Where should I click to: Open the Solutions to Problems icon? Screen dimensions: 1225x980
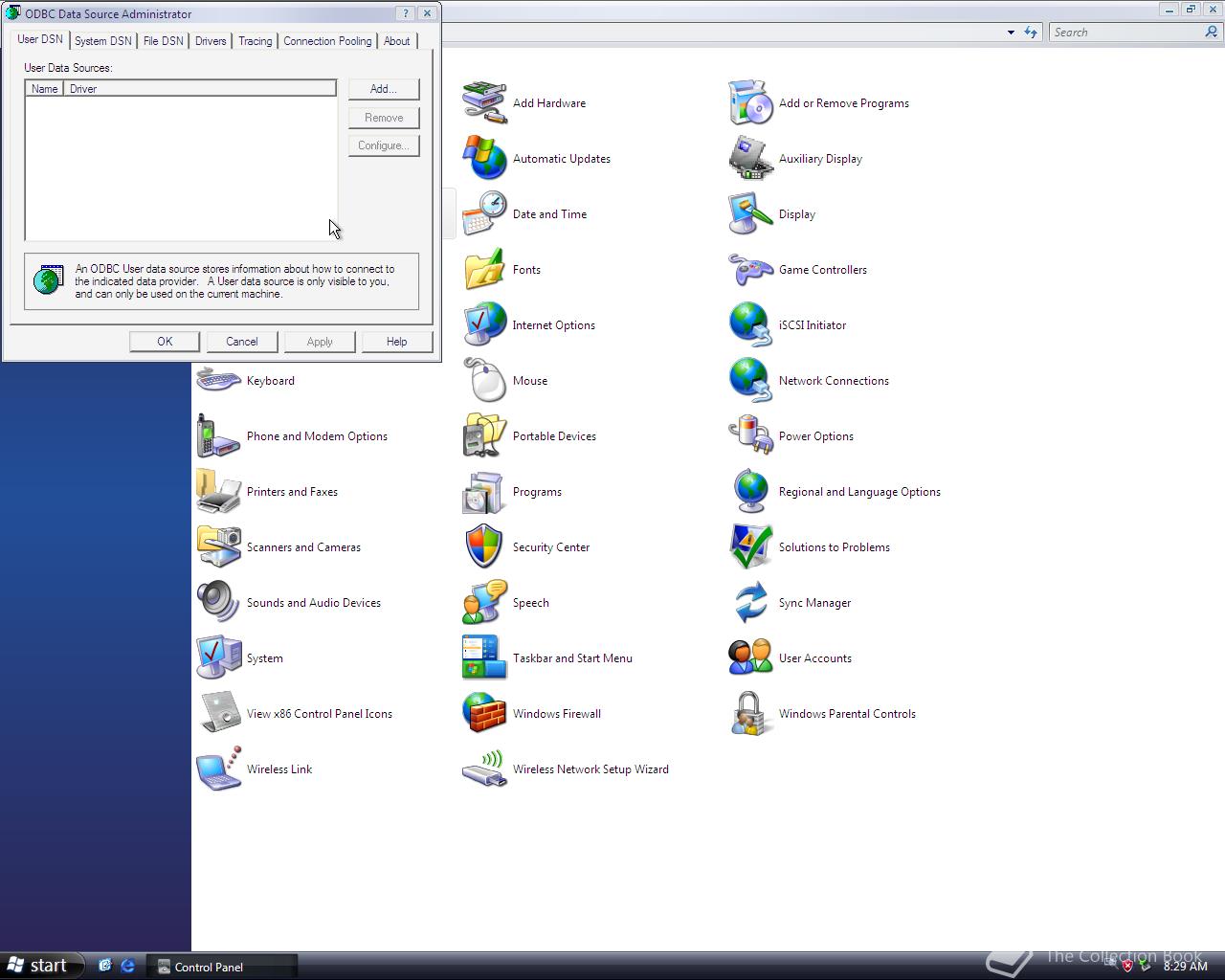pyautogui.click(x=750, y=547)
